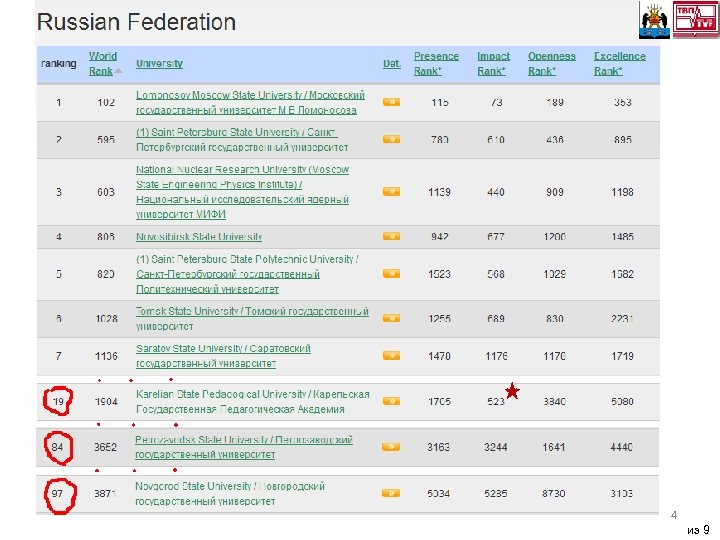Viewport: 720px width, 540px height.
Task: Sort table by World Rank column header
Action: click(103, 63)
